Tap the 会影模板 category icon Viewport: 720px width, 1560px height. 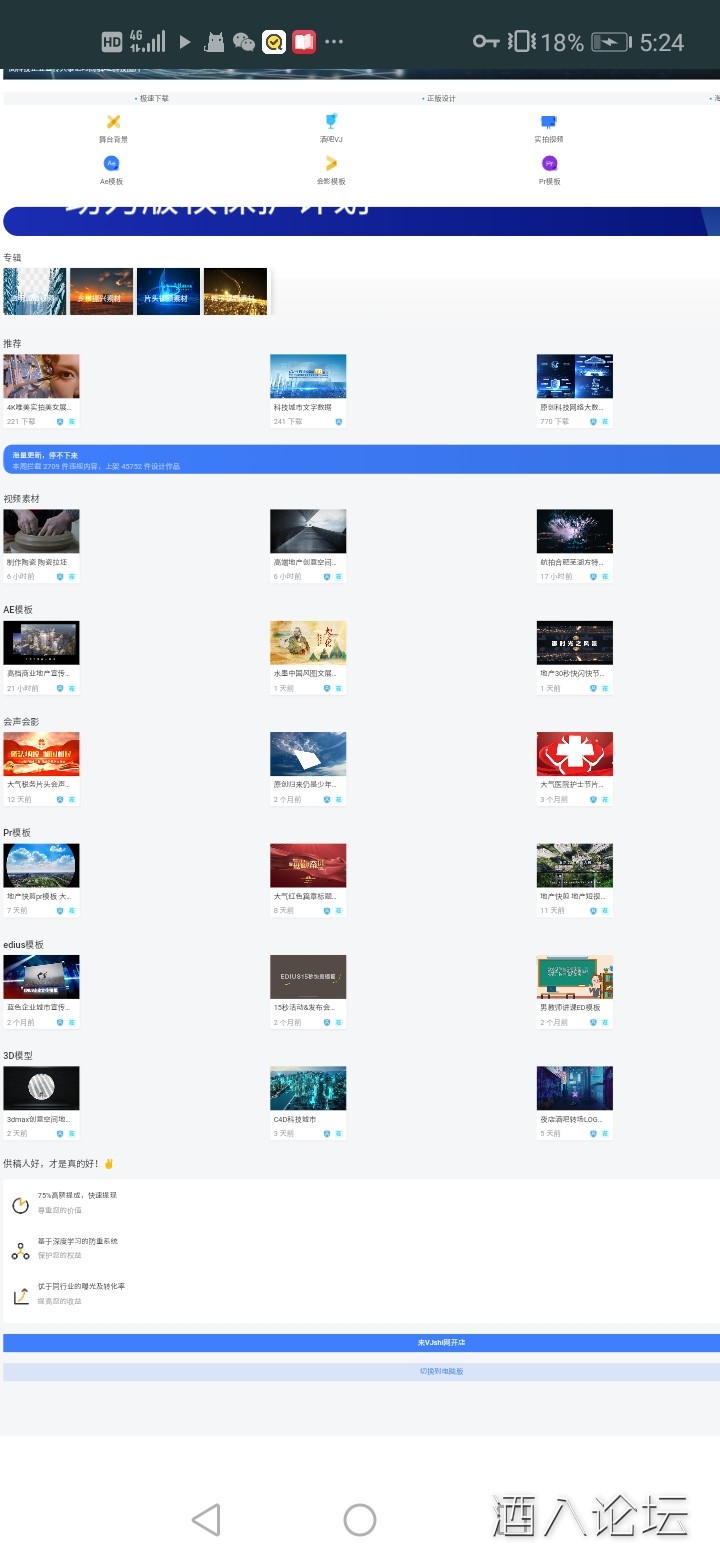331,165
